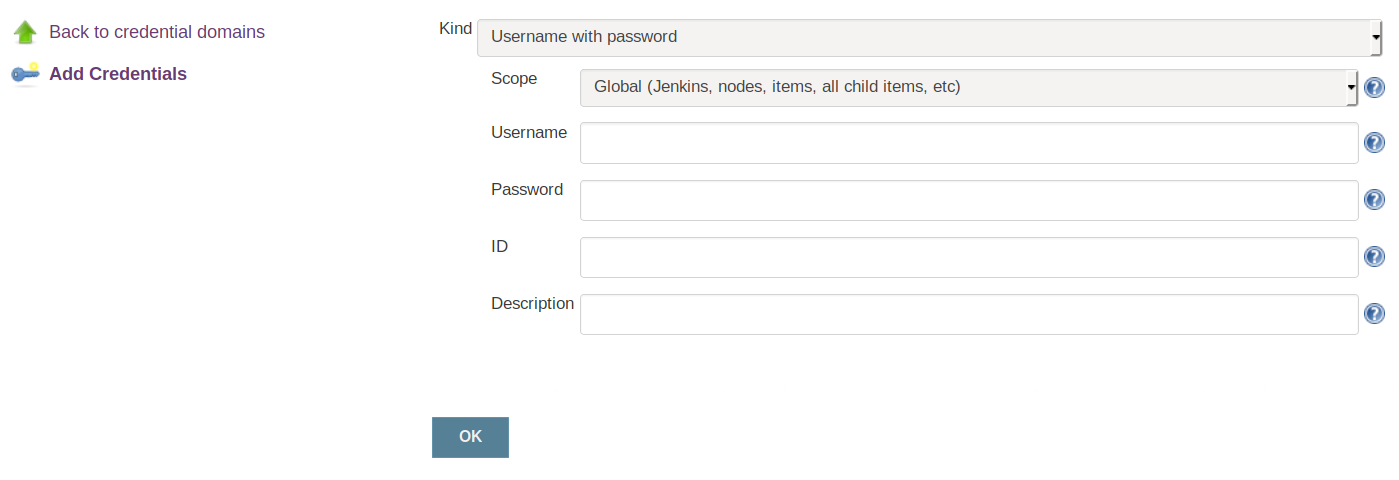Click into the Password input box
This screenshot has width=1399, height=480.
tap(968, 200)
